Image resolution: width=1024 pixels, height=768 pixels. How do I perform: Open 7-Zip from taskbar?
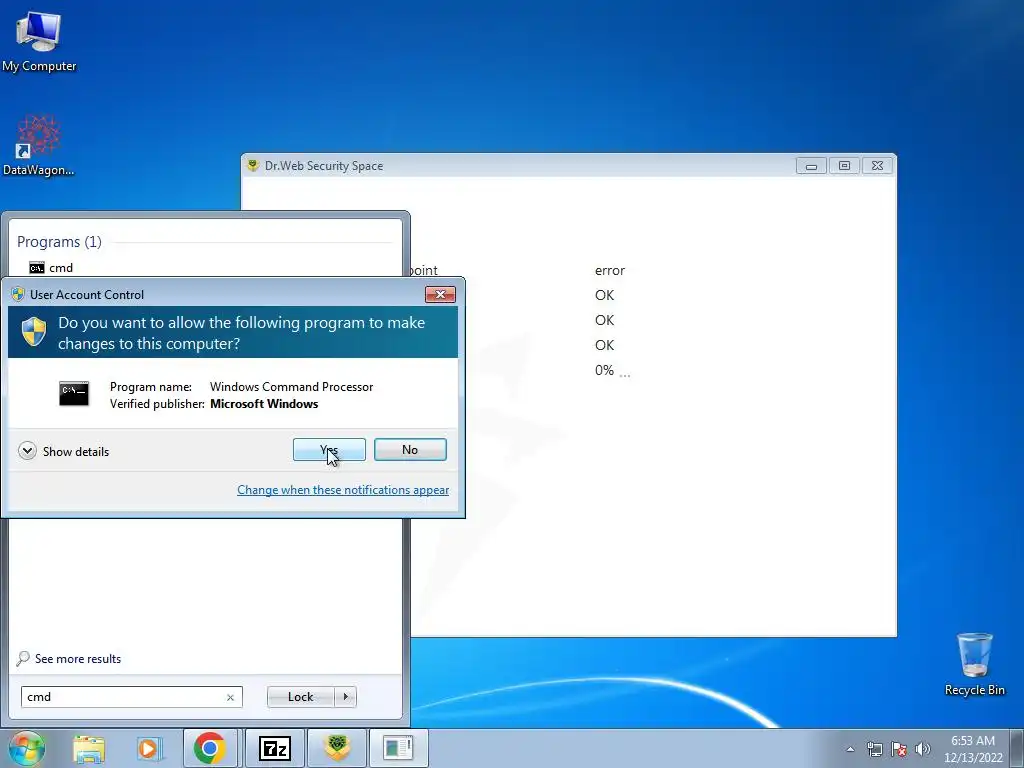point(275,748)
